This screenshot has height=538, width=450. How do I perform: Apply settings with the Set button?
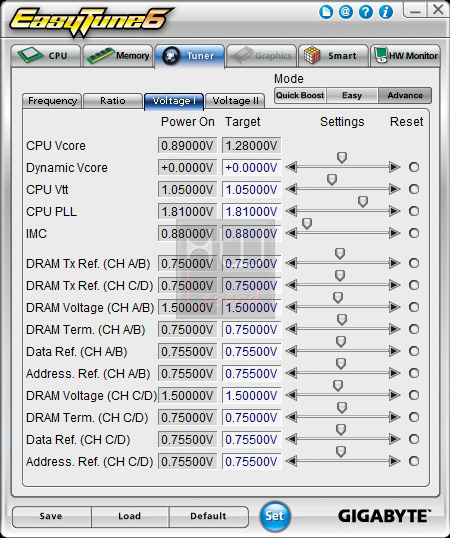275,516
